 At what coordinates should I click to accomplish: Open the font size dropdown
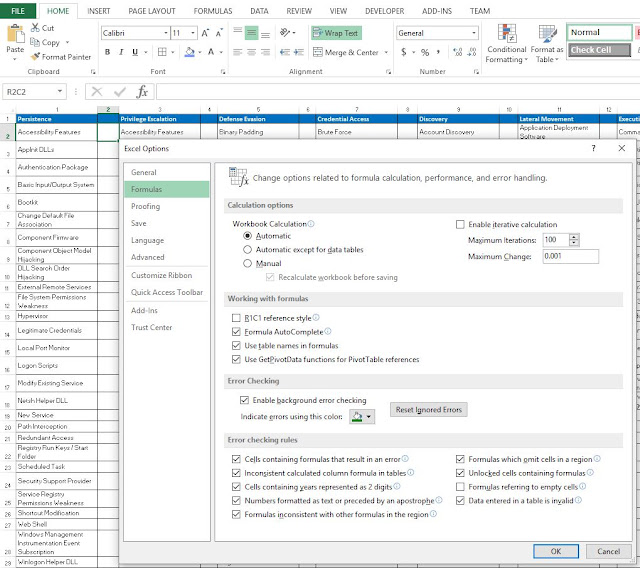coord(193,33)
